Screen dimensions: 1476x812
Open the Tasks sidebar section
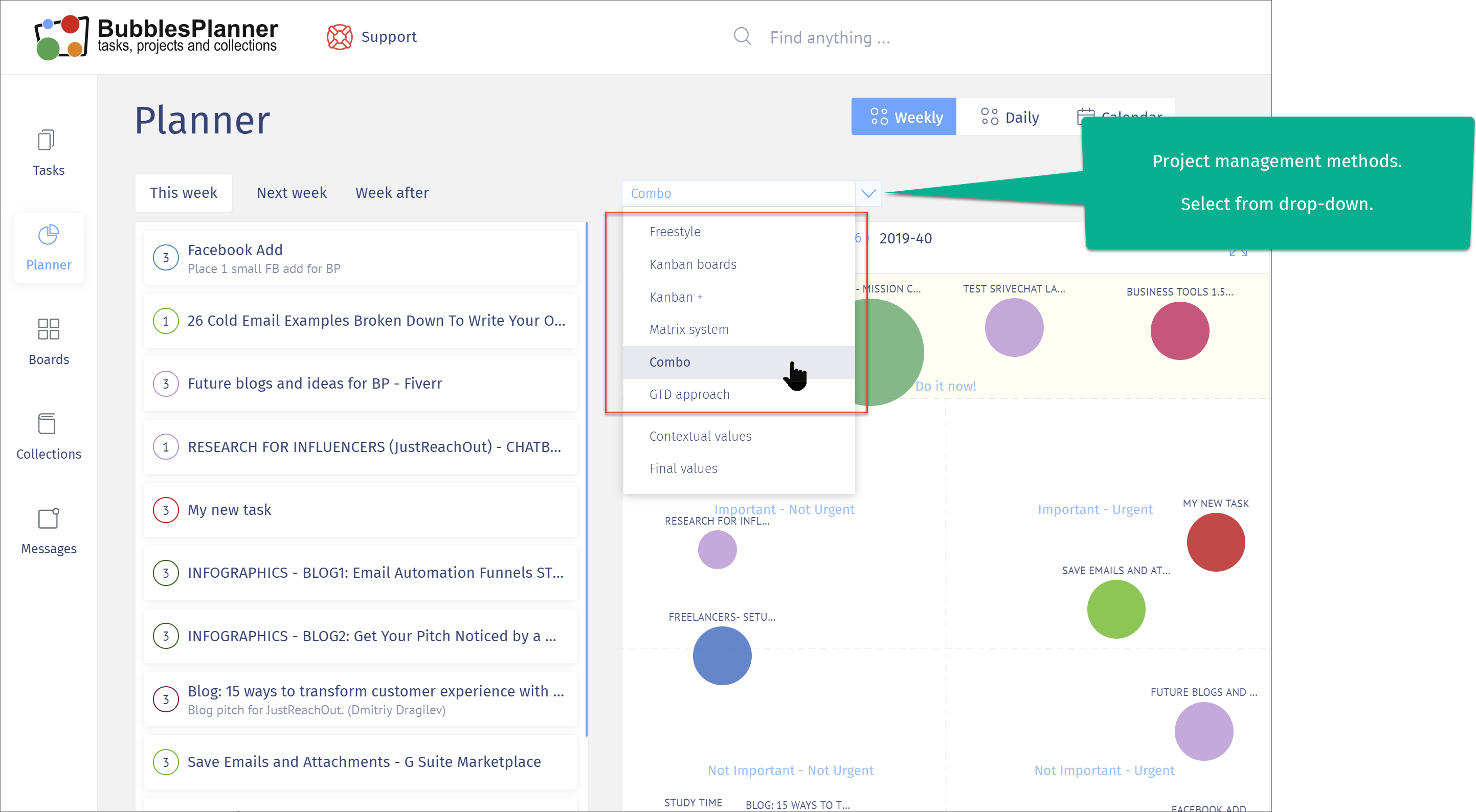tap(48, 152)
